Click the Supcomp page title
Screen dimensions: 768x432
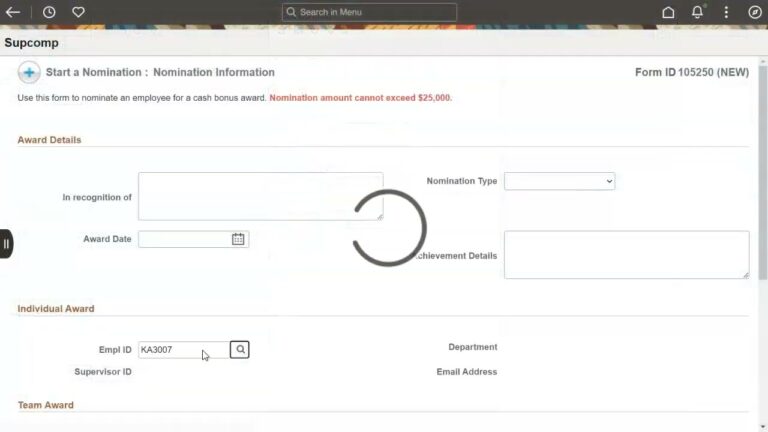(31, 43)
